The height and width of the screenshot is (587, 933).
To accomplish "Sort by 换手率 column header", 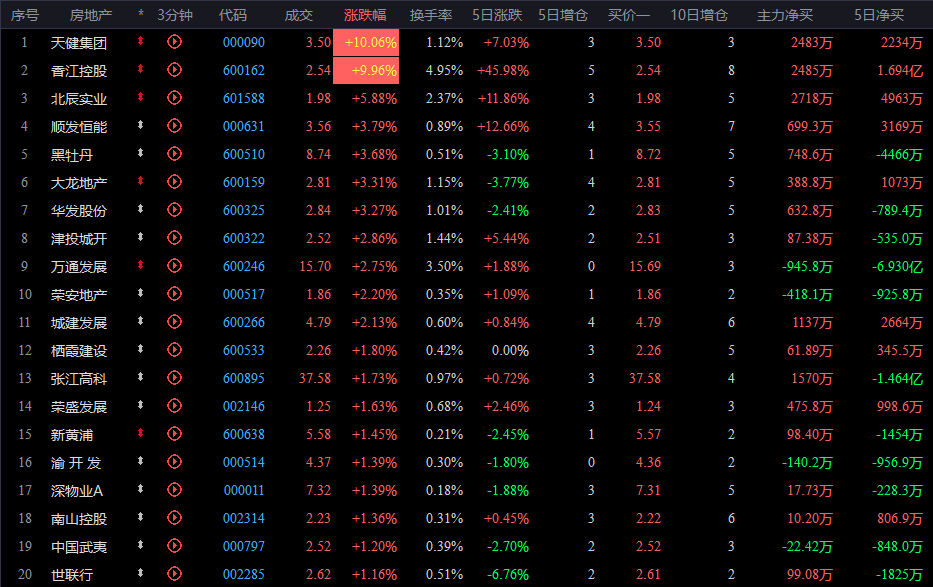I will (x=431, y=15).
